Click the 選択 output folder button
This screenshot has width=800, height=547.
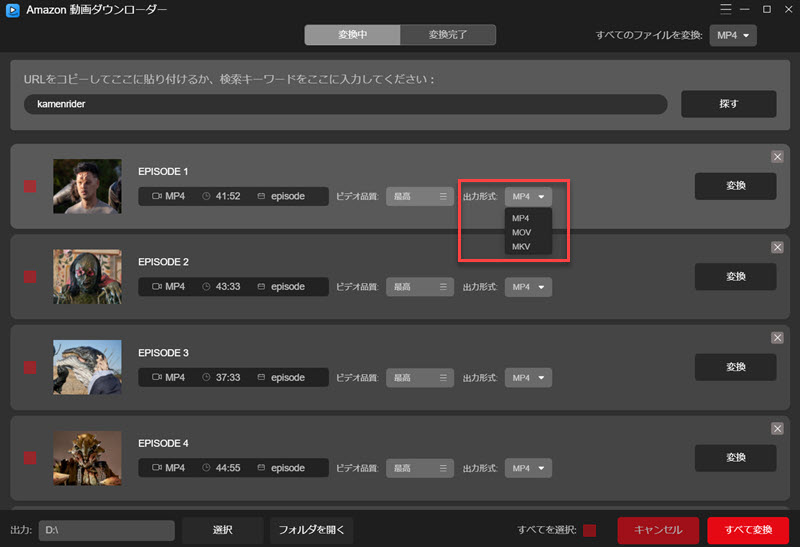click(222, 530)
